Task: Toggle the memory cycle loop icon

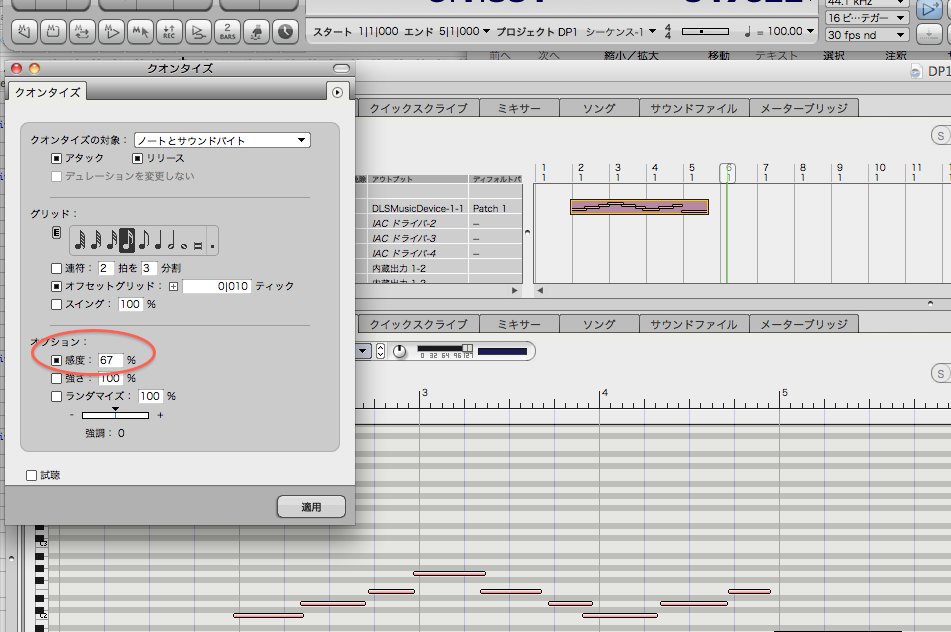Action: [x=82, y=31]
